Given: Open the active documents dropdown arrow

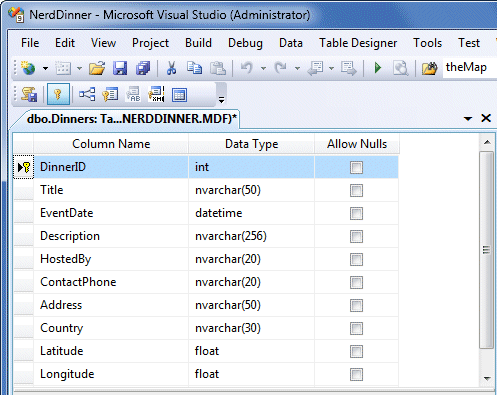Looking at the screenshot, I should pyautogui.click(x=468, y=118).
